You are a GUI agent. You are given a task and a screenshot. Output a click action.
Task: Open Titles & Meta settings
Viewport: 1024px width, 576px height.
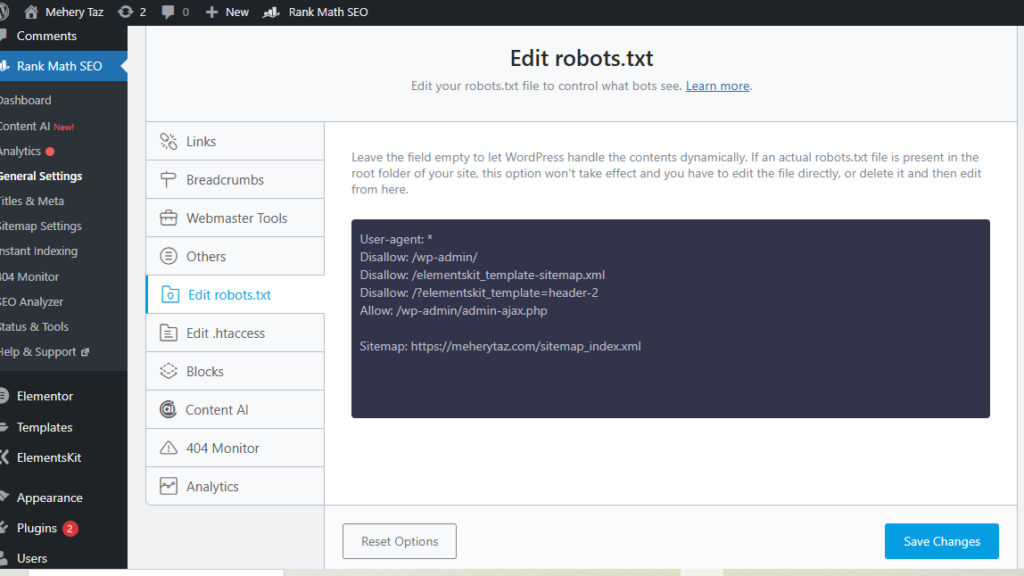32,201
